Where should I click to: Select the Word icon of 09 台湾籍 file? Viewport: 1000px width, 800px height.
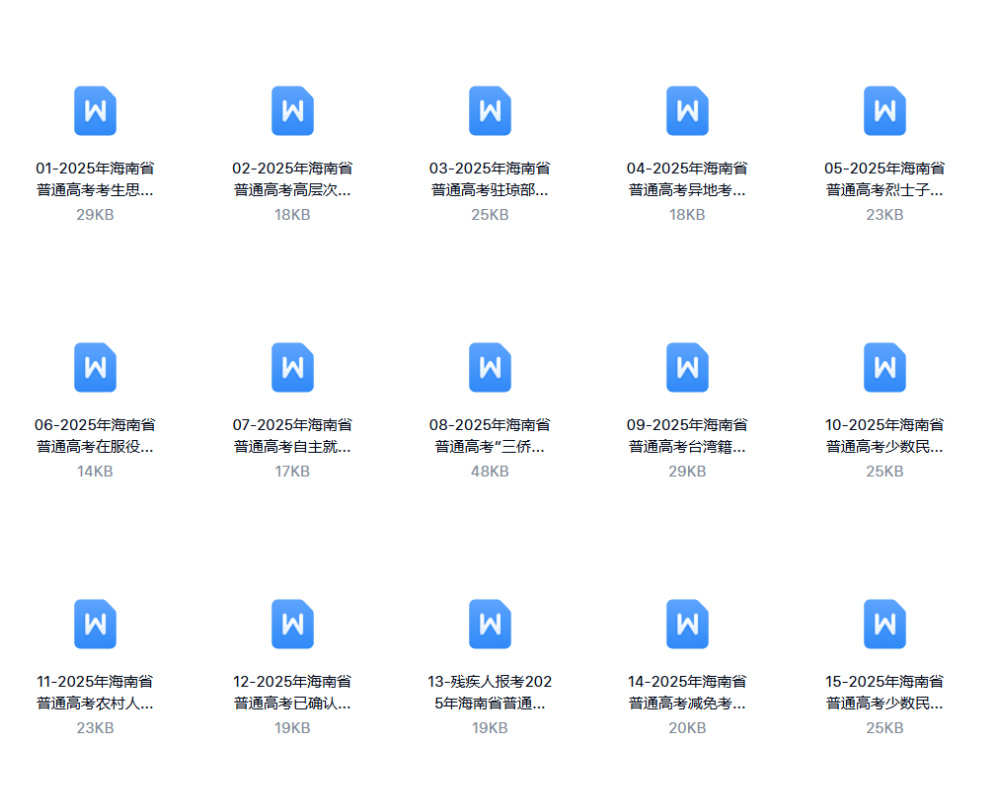click(687, 367)
